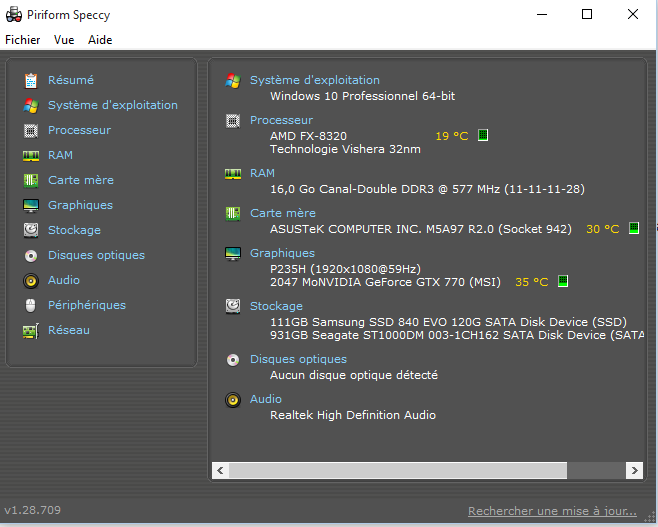Click Système d'exploitation heading in summary
This screenshot has width=658, height=527.
tap(315, 80)
